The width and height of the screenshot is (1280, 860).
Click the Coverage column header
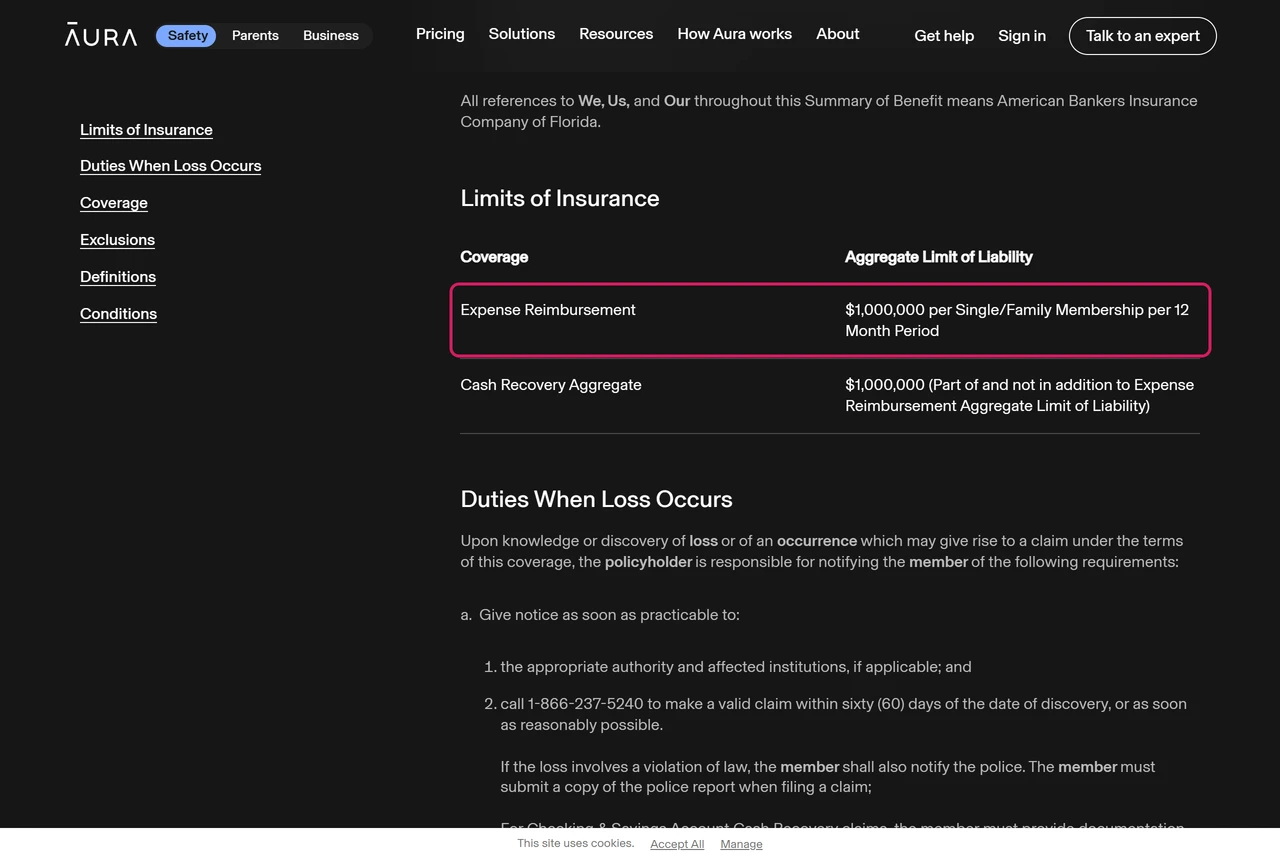point(494,257)
